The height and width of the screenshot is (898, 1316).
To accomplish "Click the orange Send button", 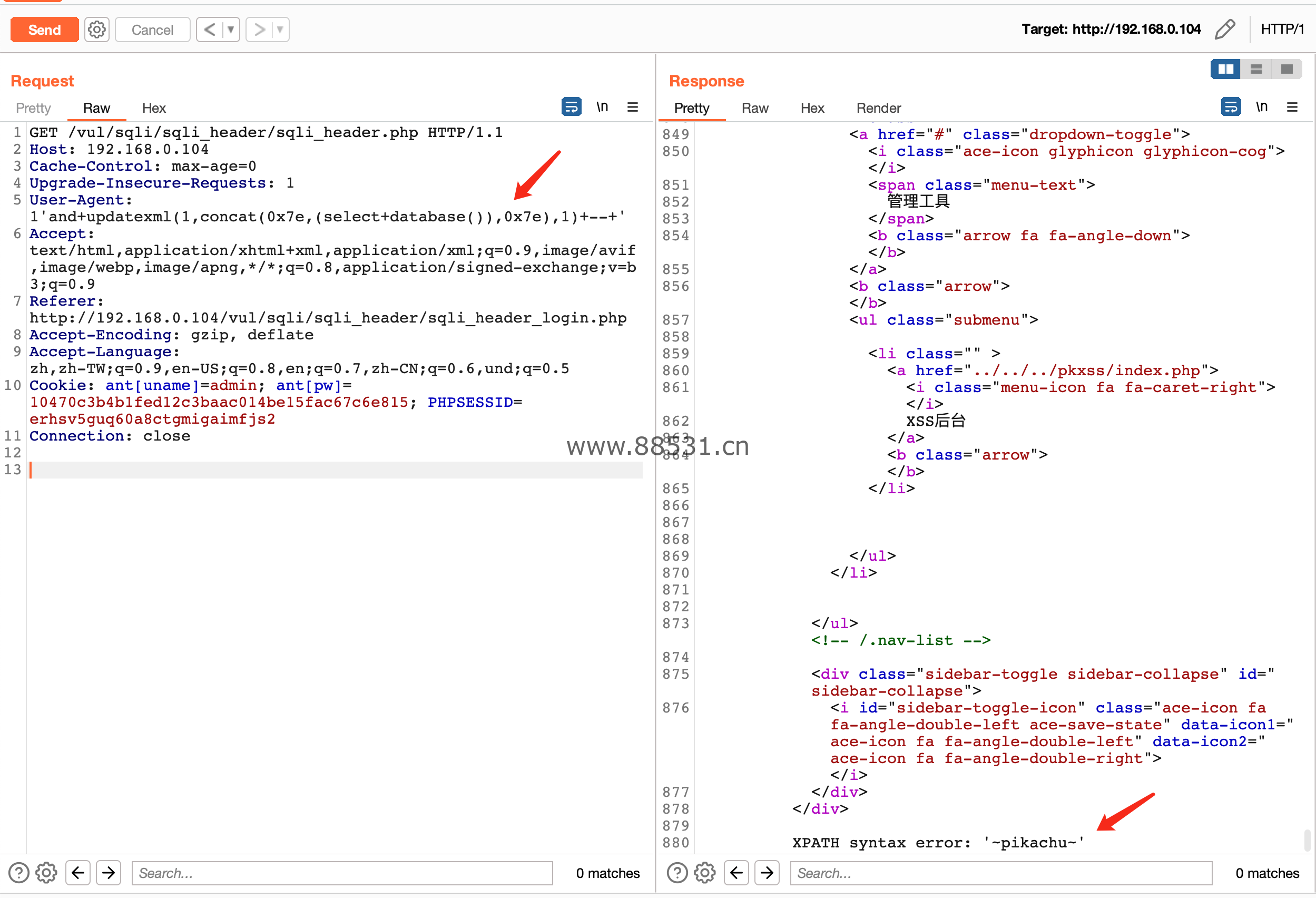I will pos(44,30).
